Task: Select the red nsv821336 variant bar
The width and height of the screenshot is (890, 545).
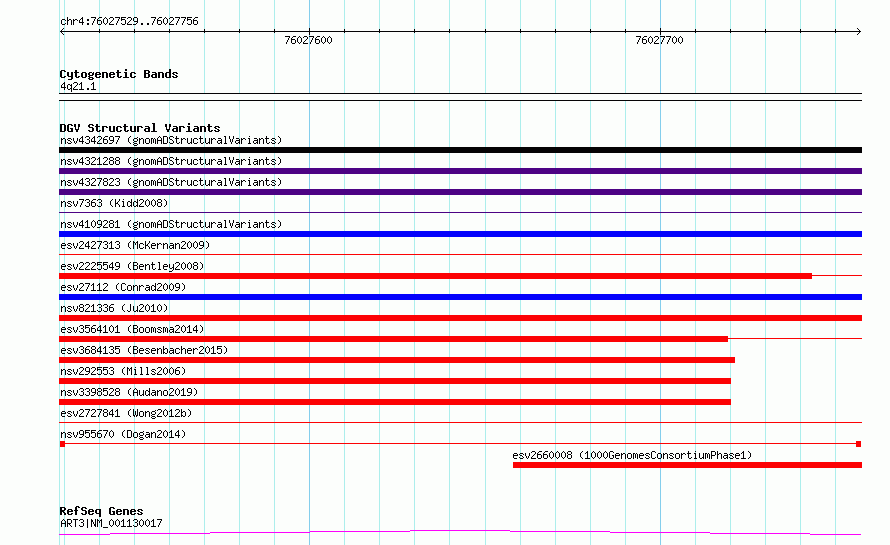Action: [460, 318]
